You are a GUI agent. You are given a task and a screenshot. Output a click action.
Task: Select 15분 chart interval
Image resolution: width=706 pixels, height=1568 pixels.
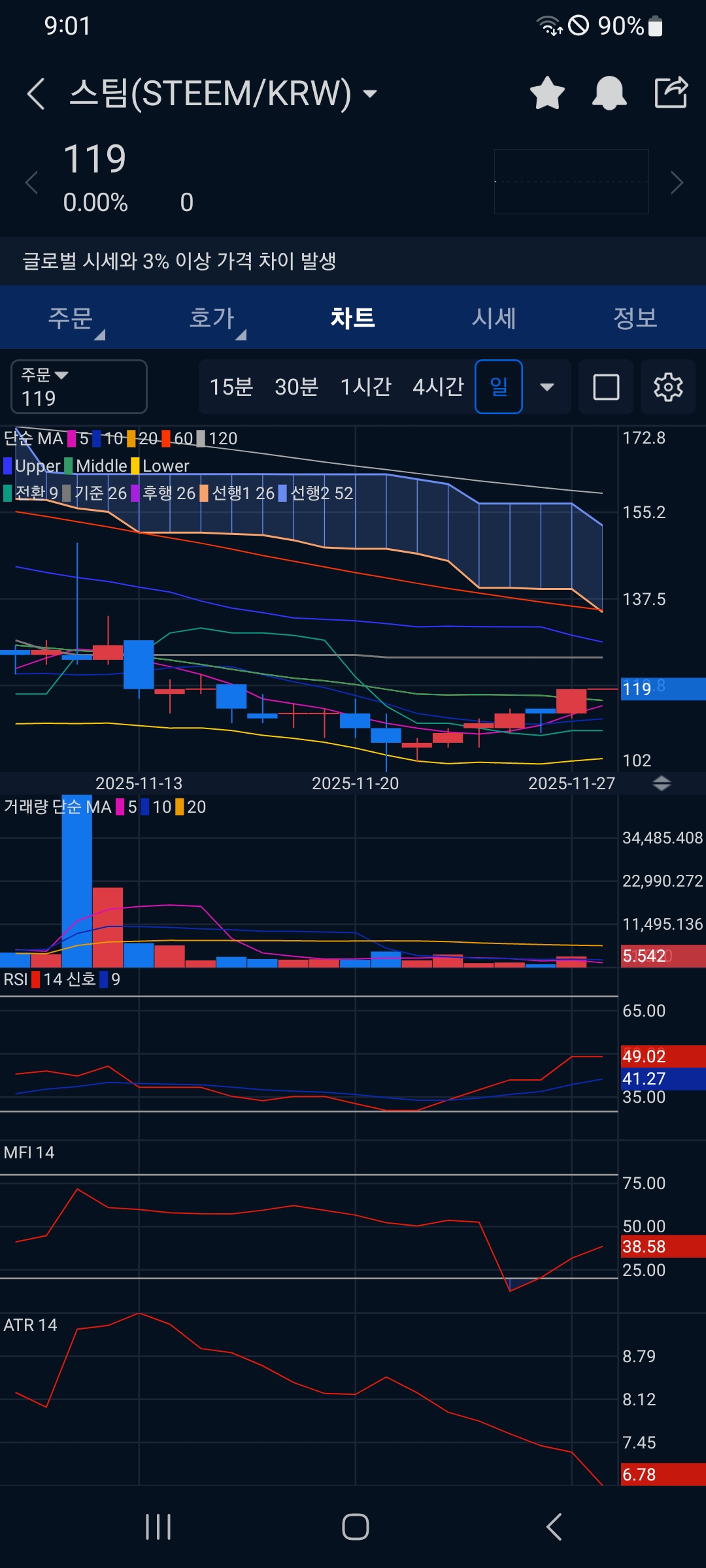point(231,387)
